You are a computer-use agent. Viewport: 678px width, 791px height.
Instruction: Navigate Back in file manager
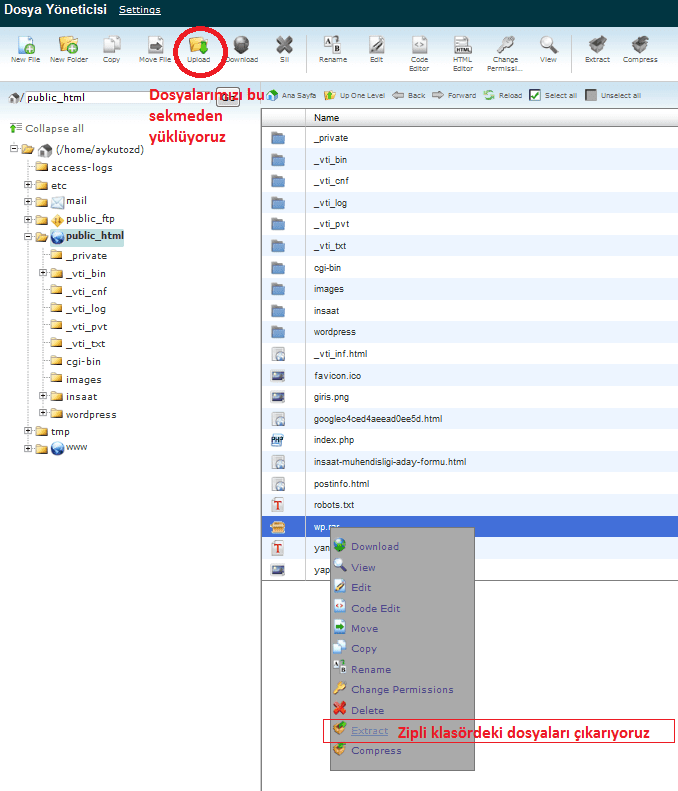coord(409,95)
